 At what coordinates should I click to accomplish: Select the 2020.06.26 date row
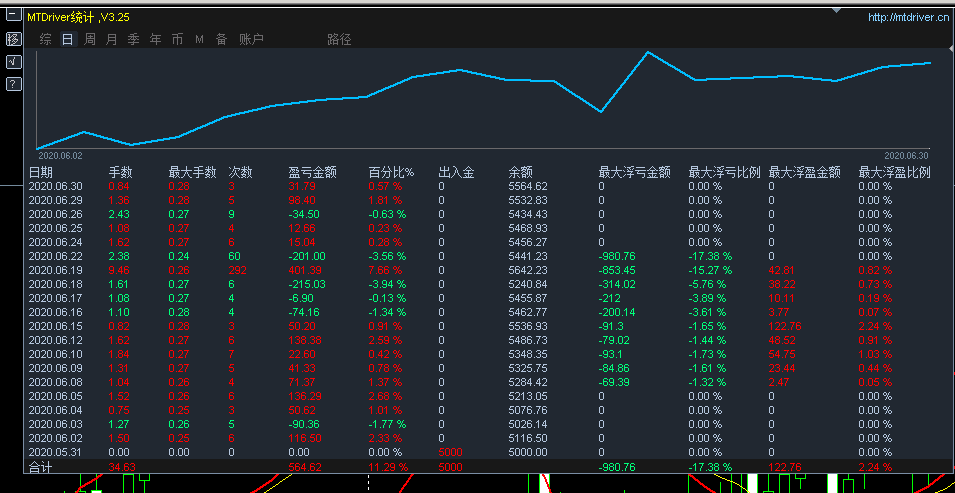55,215
